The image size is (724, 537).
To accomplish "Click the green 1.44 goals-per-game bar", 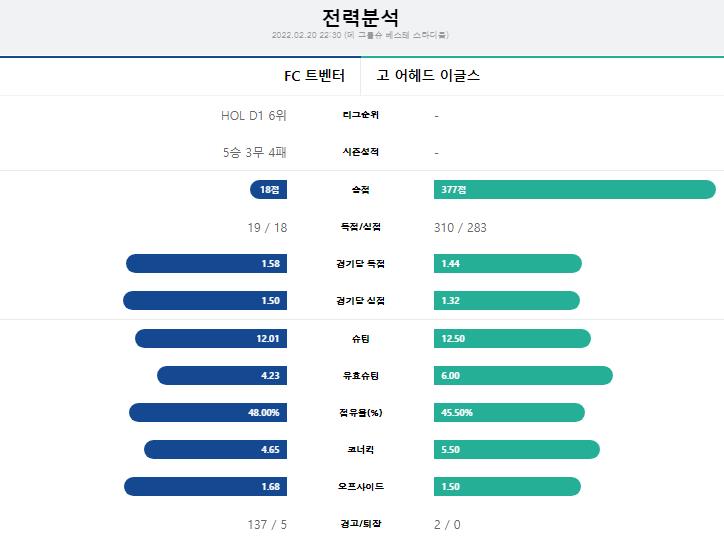I will coord(508,264).
